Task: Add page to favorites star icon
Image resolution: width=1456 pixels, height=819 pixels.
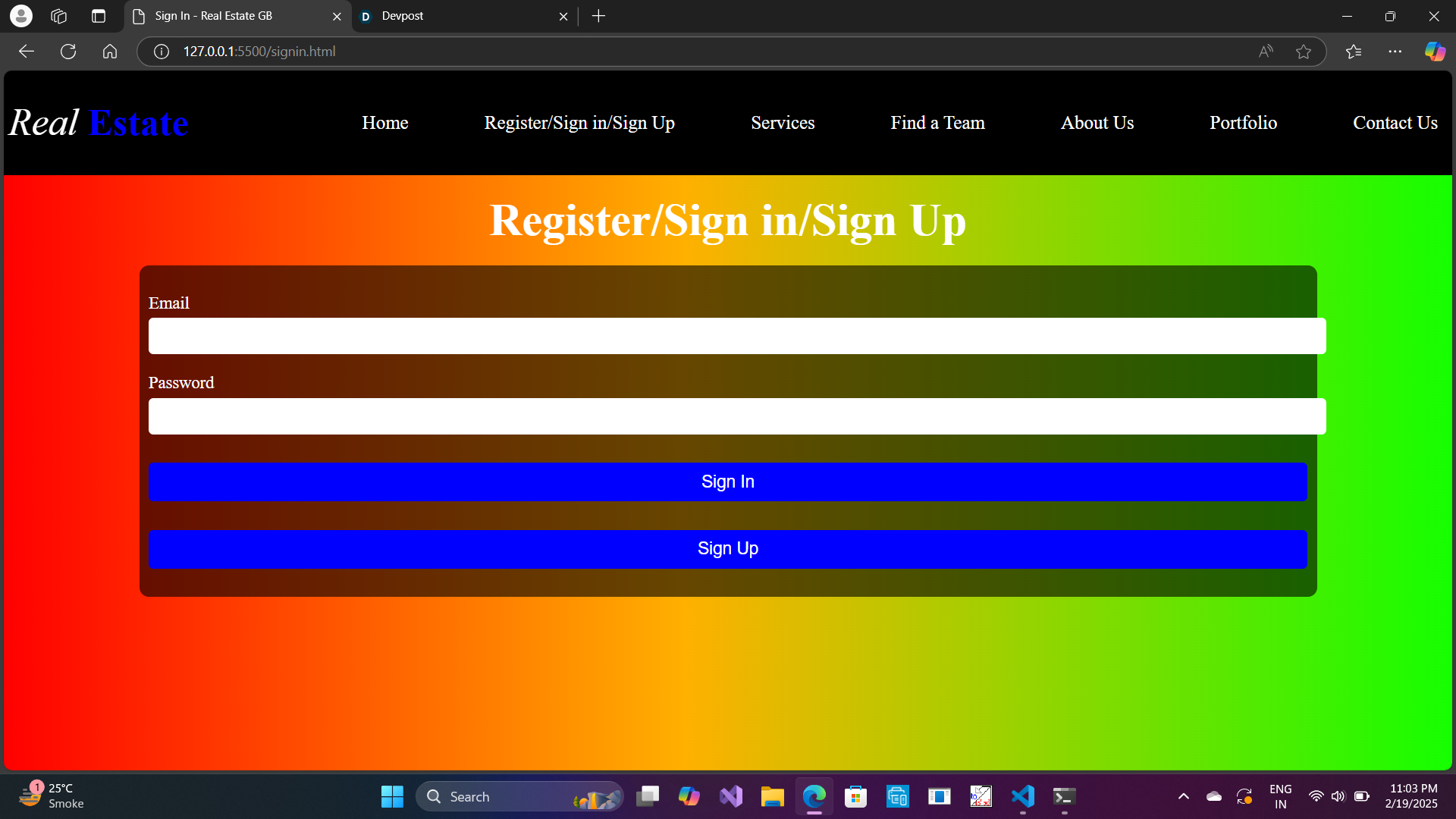Action: [1304, 52]
